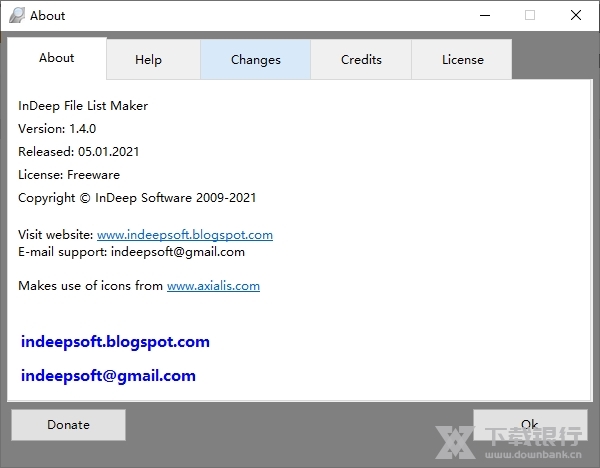Confirm with the Ok button

(530, 425)
